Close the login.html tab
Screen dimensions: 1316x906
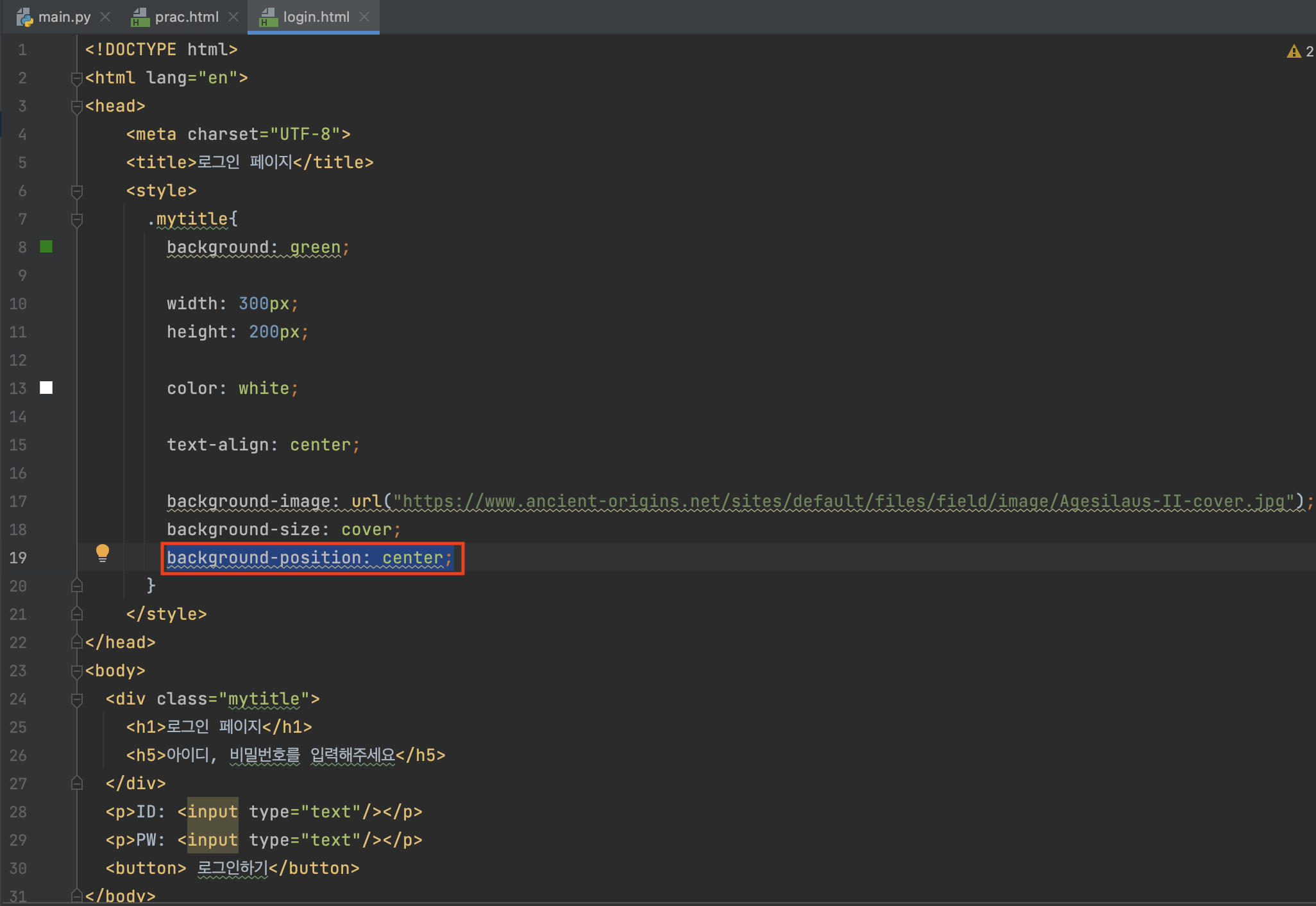pyautogui.click(x=364, y=17)
